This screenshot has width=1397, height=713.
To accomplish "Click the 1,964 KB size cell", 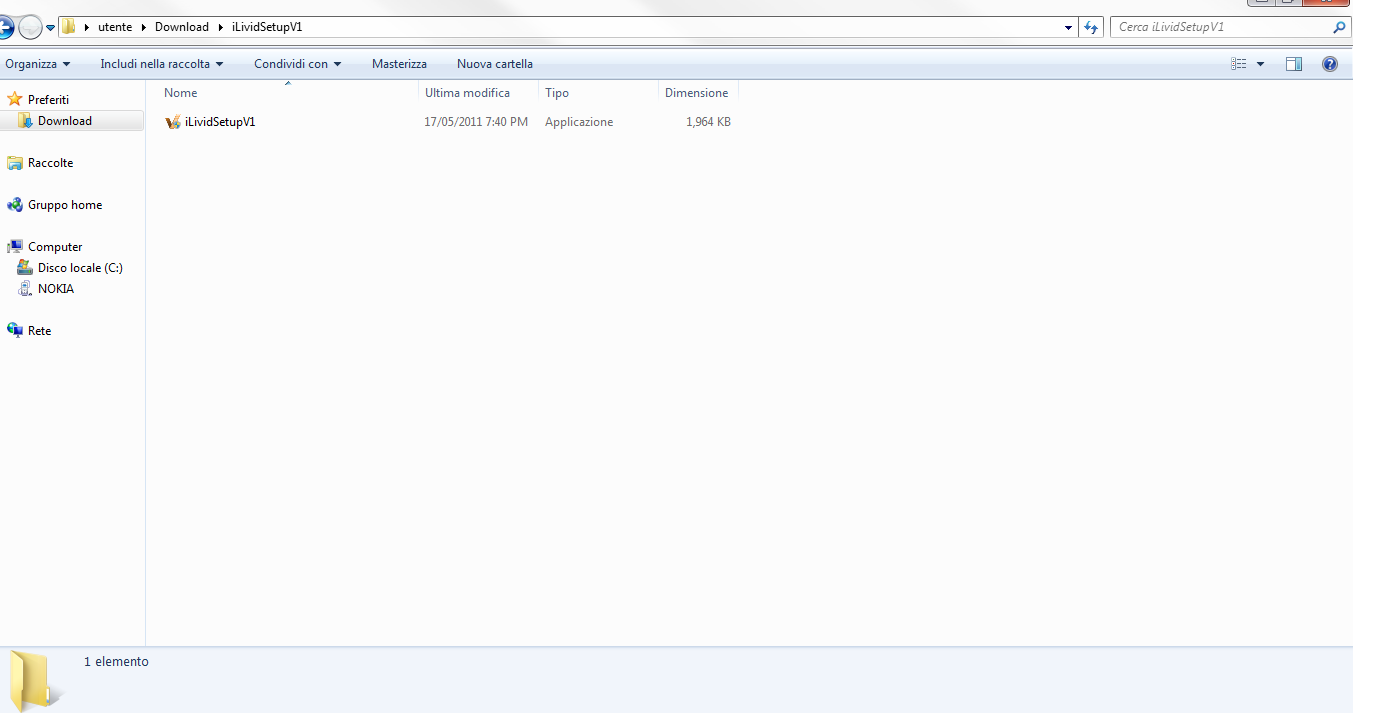I will [708, 122].
